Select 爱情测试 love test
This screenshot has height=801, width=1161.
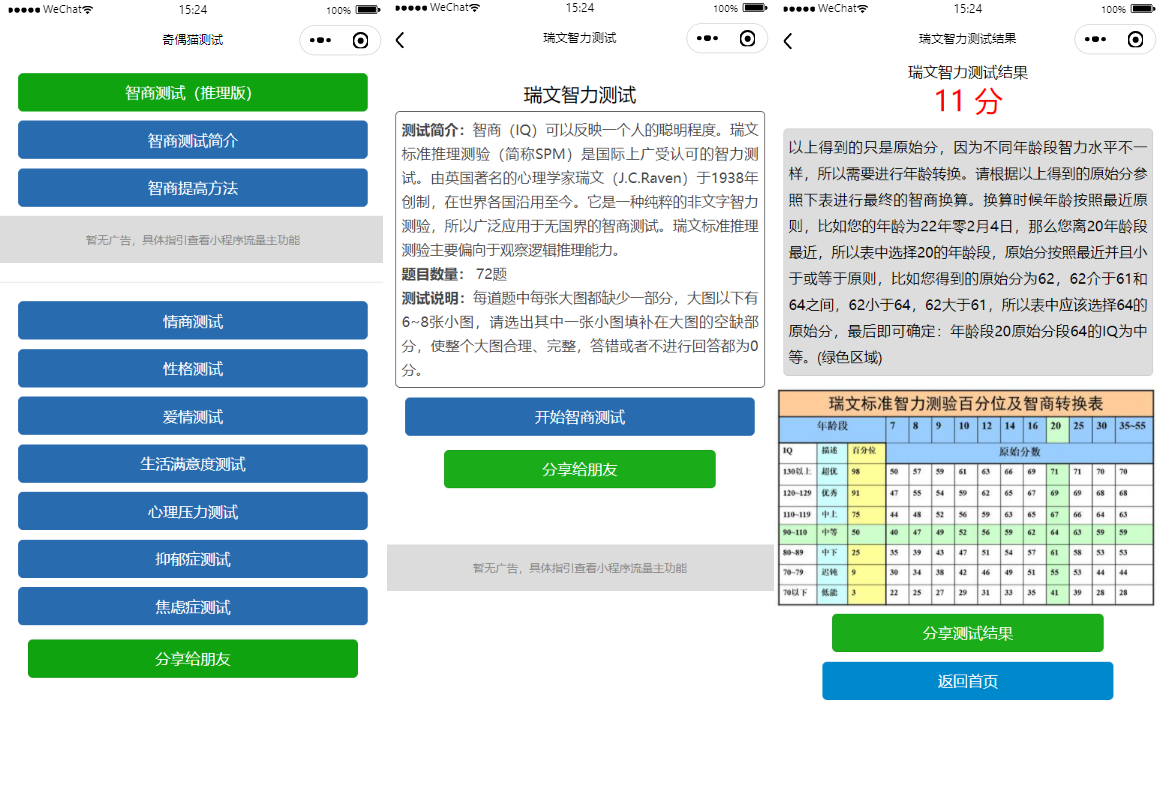coord(192,416)
